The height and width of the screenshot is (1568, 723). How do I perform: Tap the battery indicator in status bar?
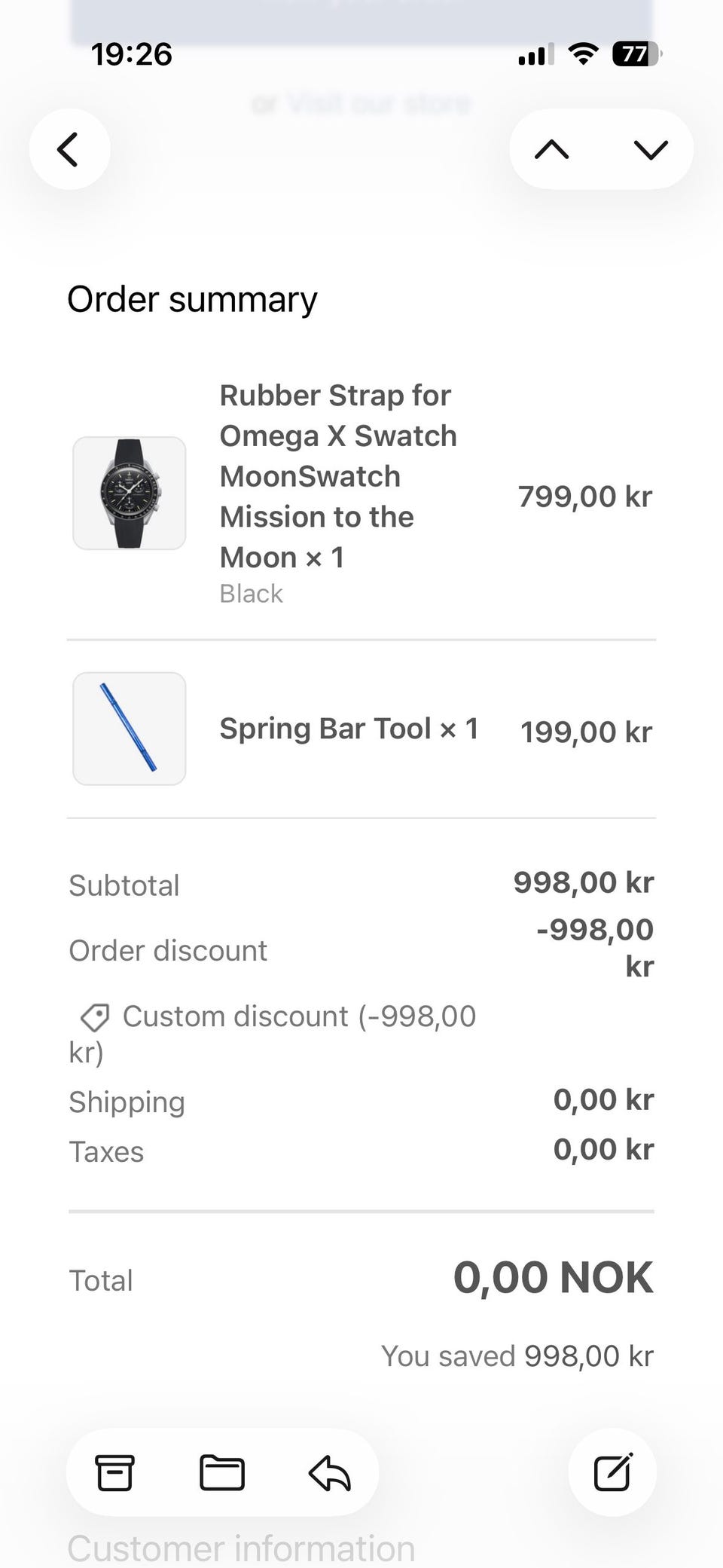636,54
